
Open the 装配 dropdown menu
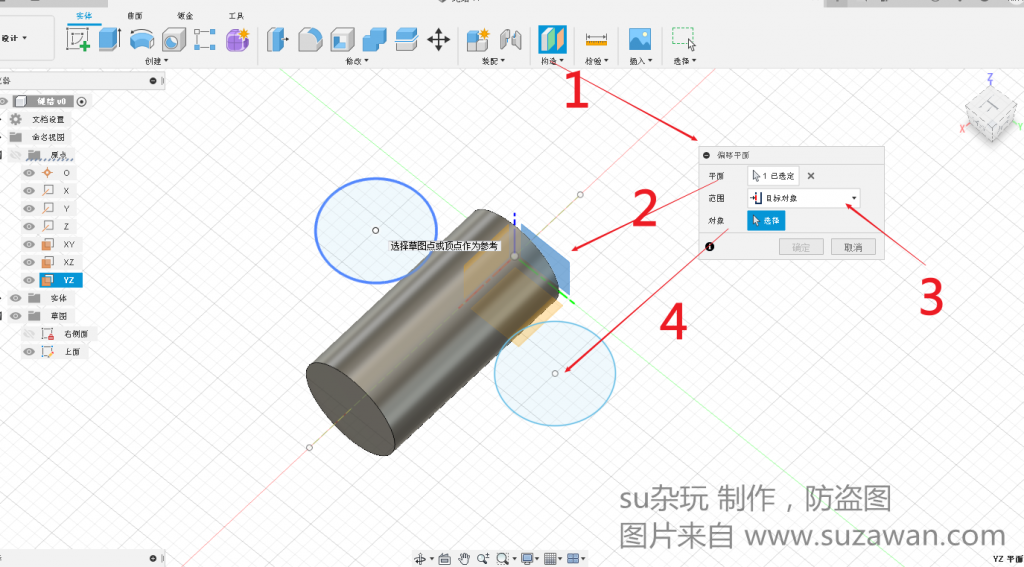coord(494,61)
